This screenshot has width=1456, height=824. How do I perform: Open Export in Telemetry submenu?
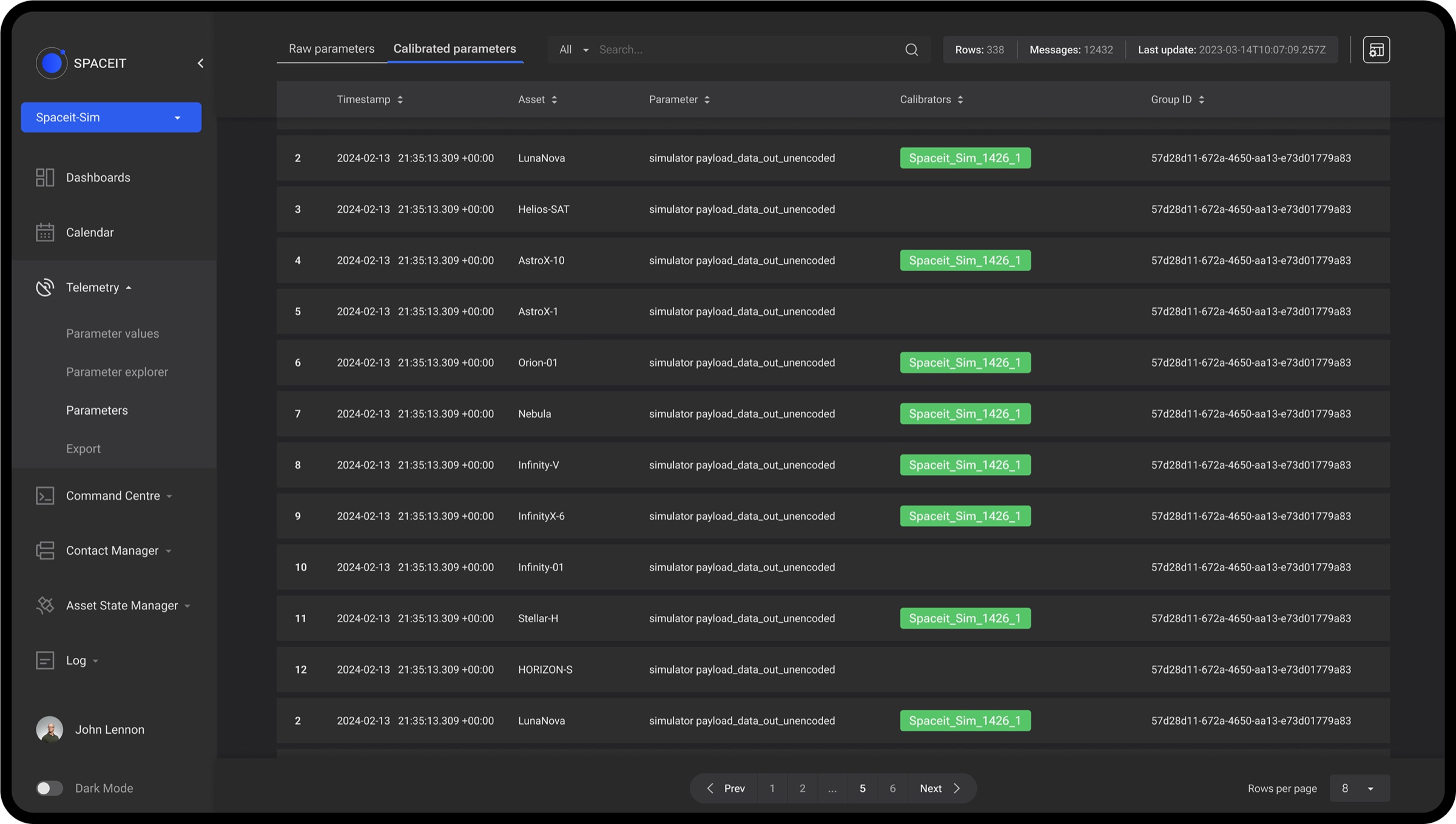83,449
